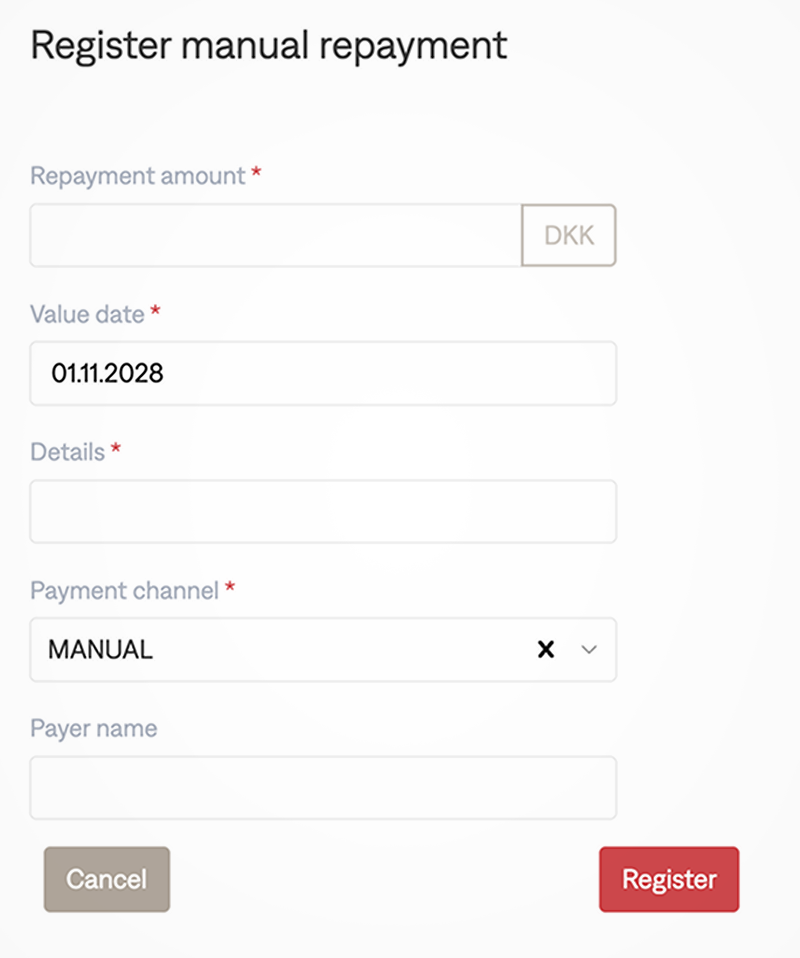Open the combo box showing MANUAL
Screen dimensions: 800x958
pos(280,650)
